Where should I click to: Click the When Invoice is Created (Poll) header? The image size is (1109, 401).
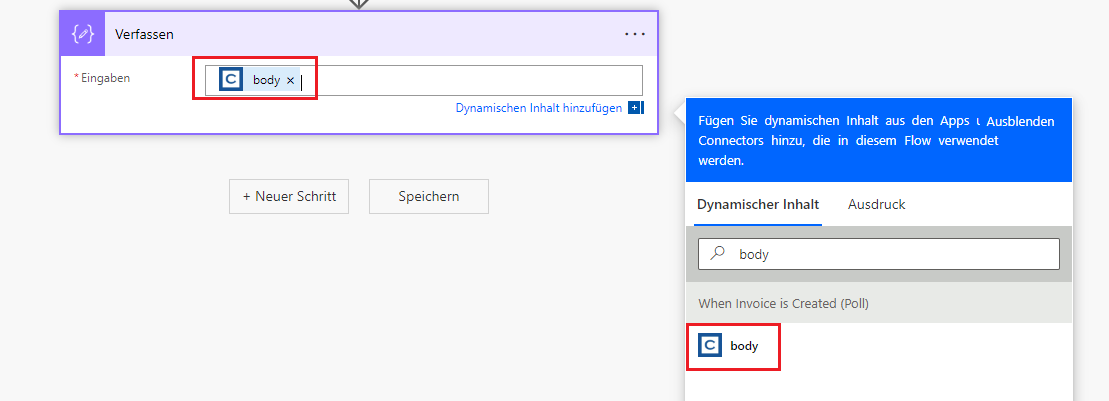879,303
